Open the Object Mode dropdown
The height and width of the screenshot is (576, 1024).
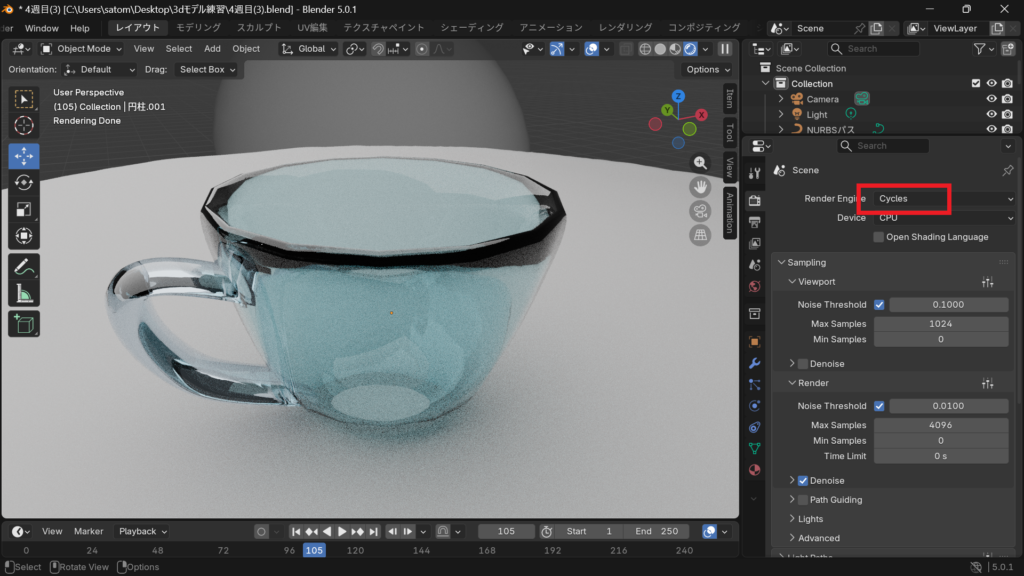pyautogui.click(x=83, y=48)
